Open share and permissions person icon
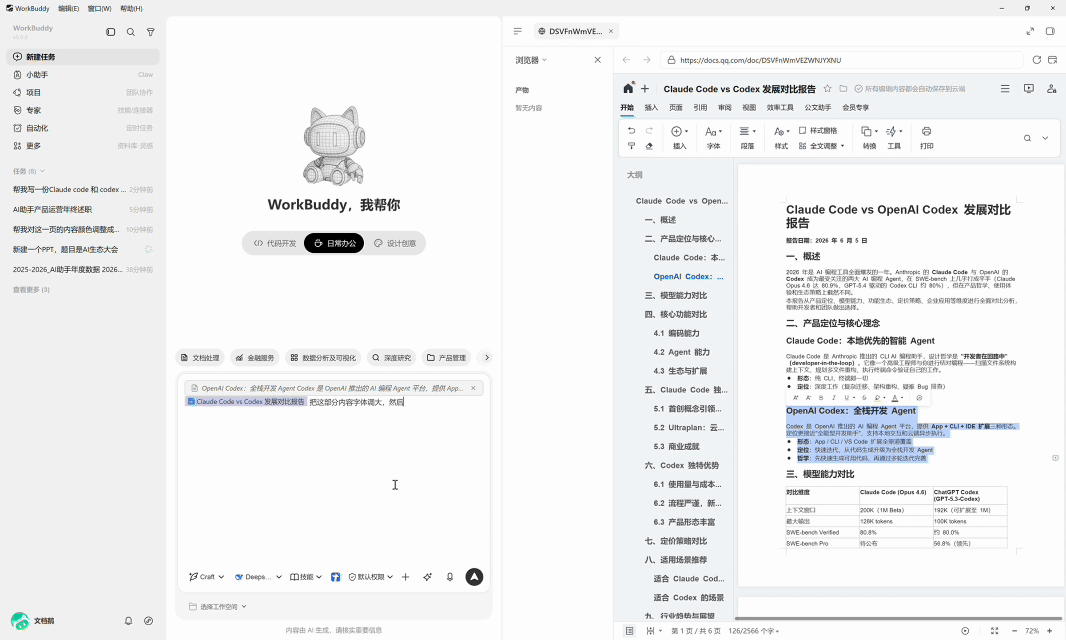The width and height of the screenshot is (1066, 640). point(1051,88)
